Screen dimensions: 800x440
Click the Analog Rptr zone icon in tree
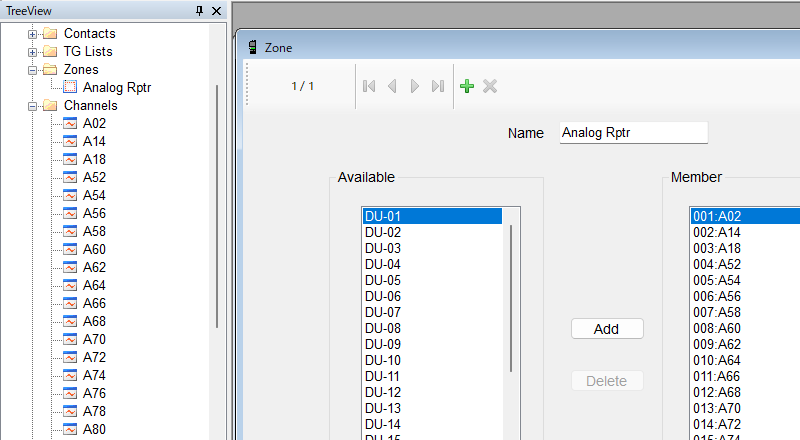click(70, 88)
